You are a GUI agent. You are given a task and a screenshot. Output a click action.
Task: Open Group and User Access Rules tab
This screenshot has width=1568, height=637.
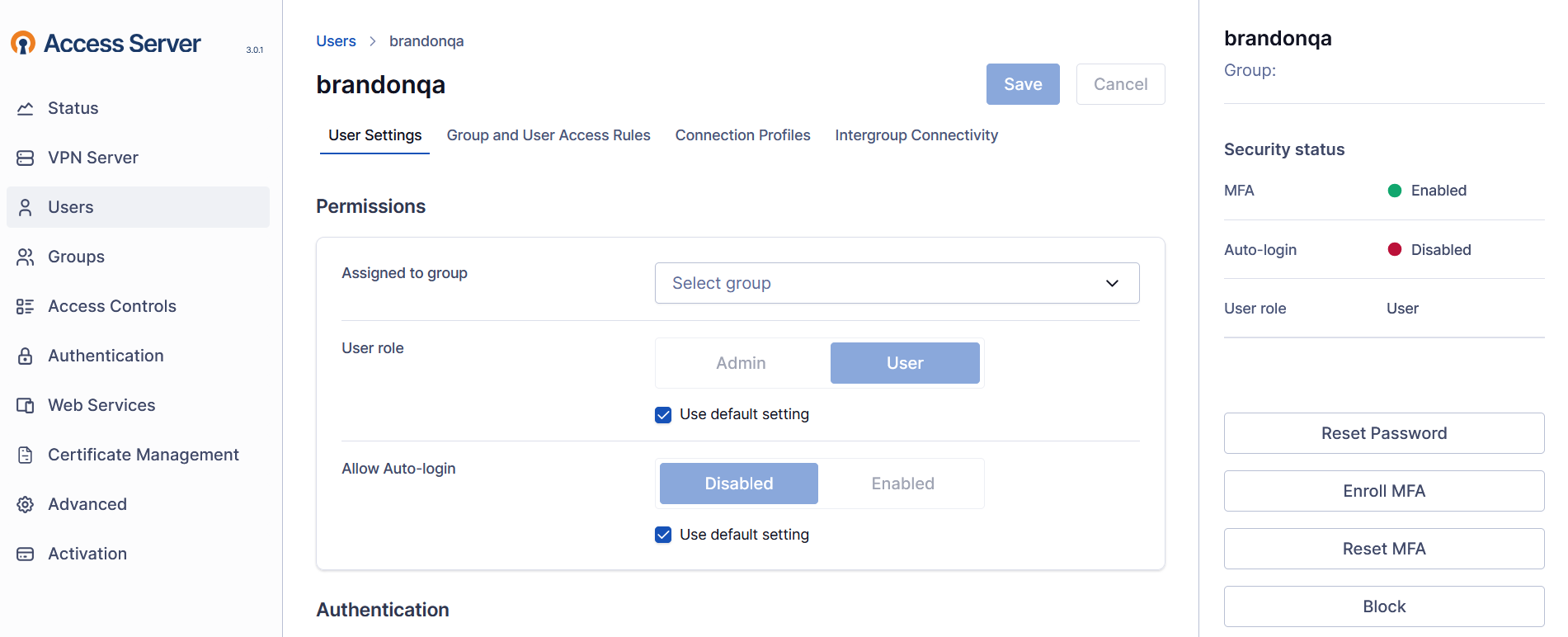click(548, 135)
